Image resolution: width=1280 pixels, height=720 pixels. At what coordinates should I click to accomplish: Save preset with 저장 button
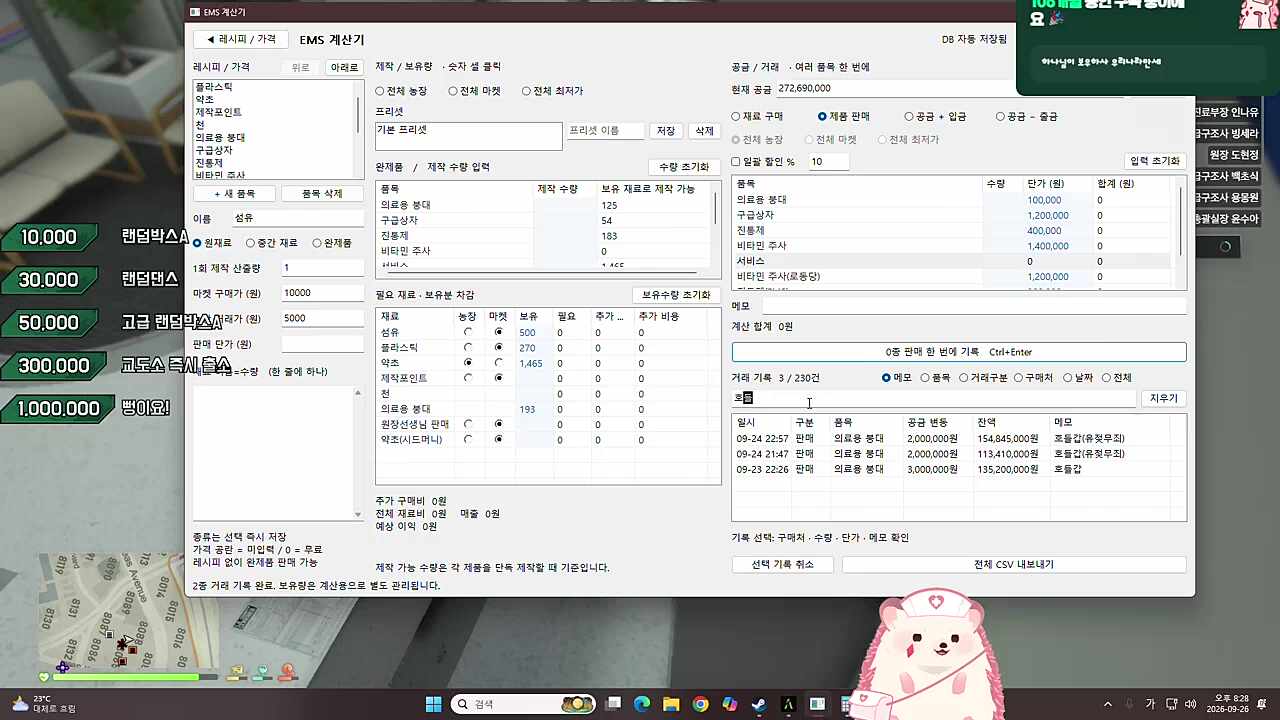click(666, 131)
